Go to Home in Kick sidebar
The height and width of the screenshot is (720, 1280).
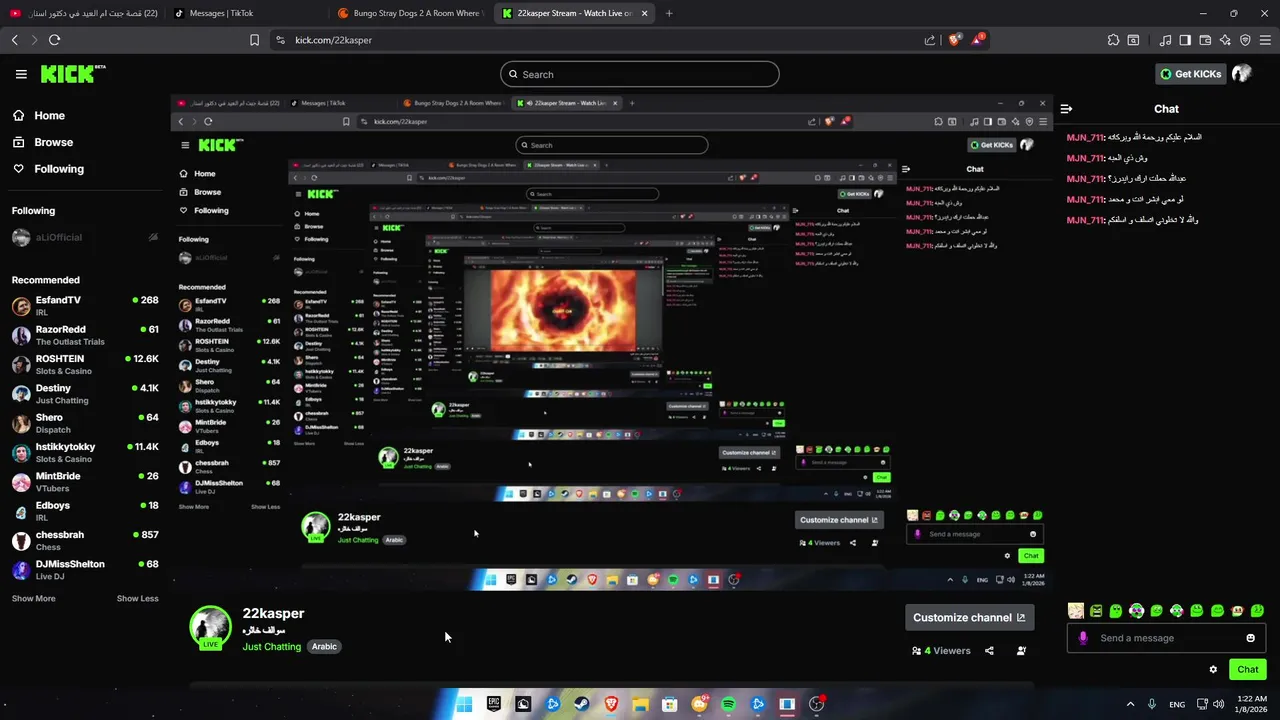tap(39, 116)
